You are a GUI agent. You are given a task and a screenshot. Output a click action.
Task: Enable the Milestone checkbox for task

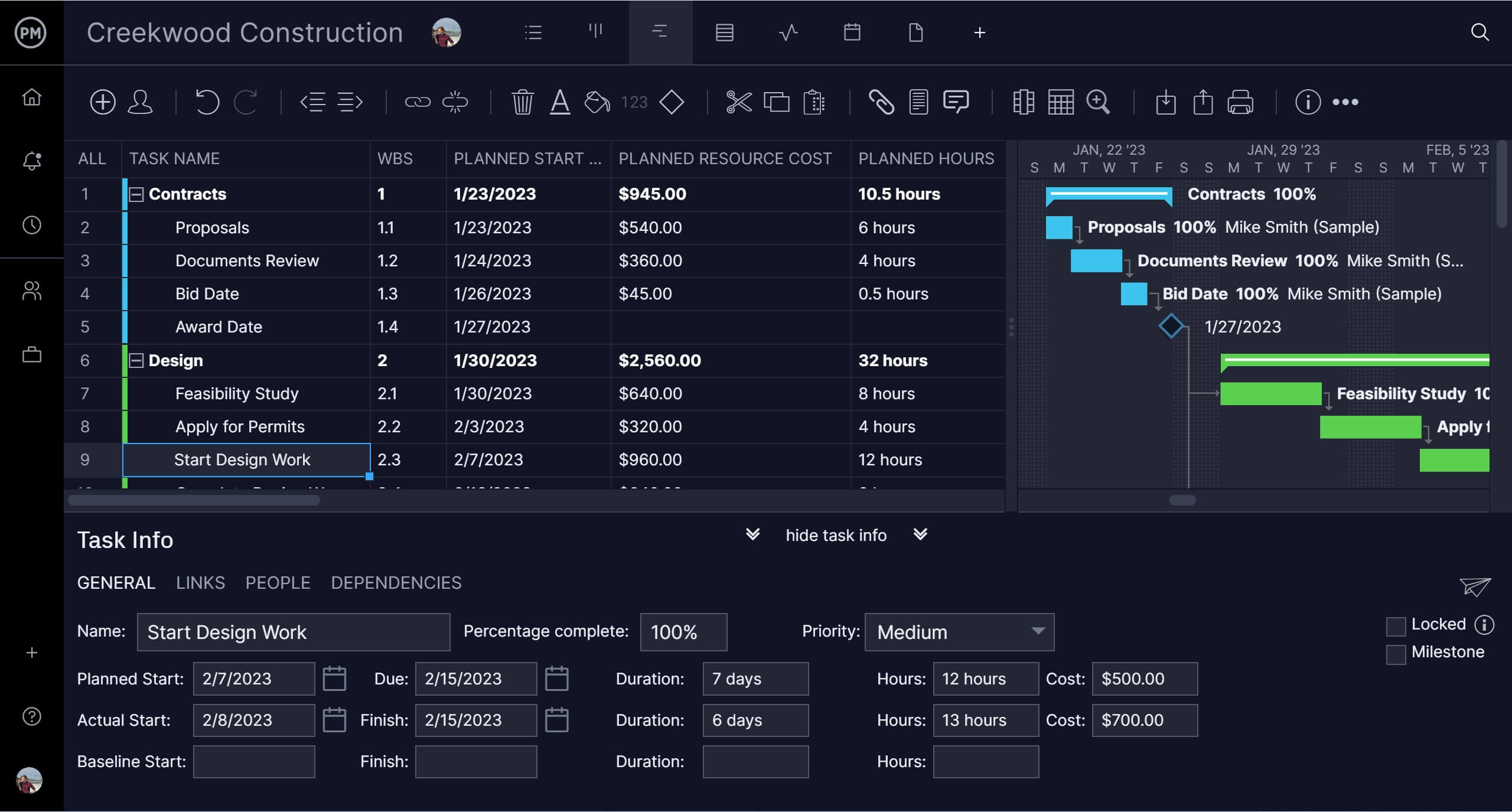click(x=1395, y=652)
